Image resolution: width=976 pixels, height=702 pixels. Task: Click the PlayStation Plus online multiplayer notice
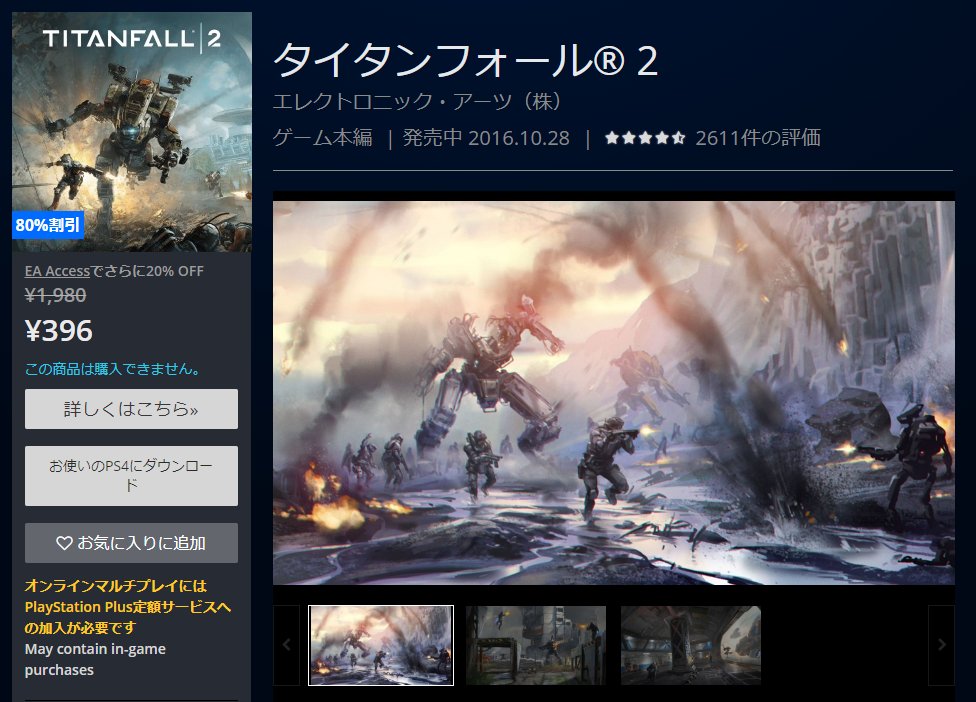click(128, 607)
